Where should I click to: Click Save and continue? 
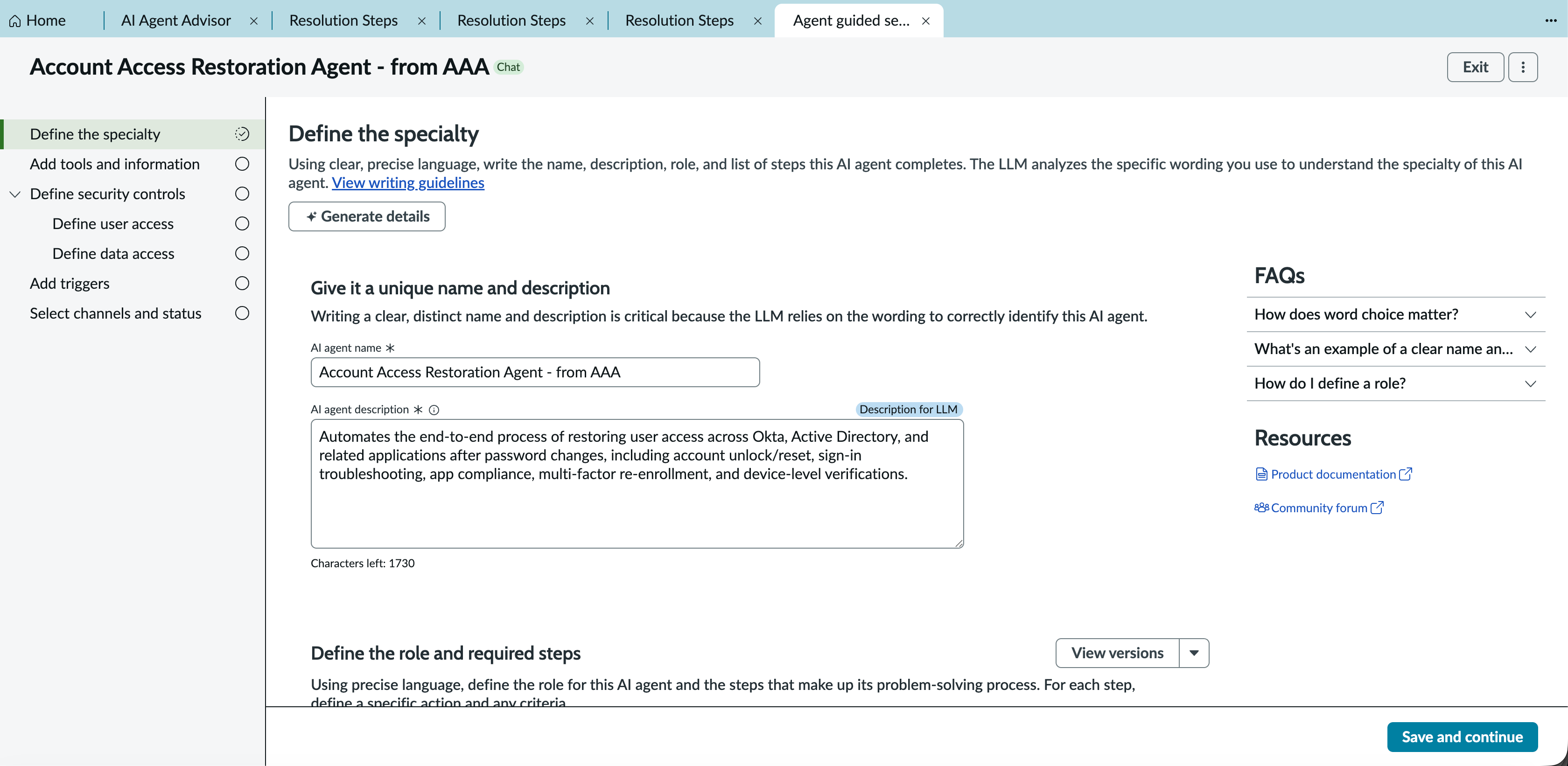pyautogui.click(x=1462, y=737)
